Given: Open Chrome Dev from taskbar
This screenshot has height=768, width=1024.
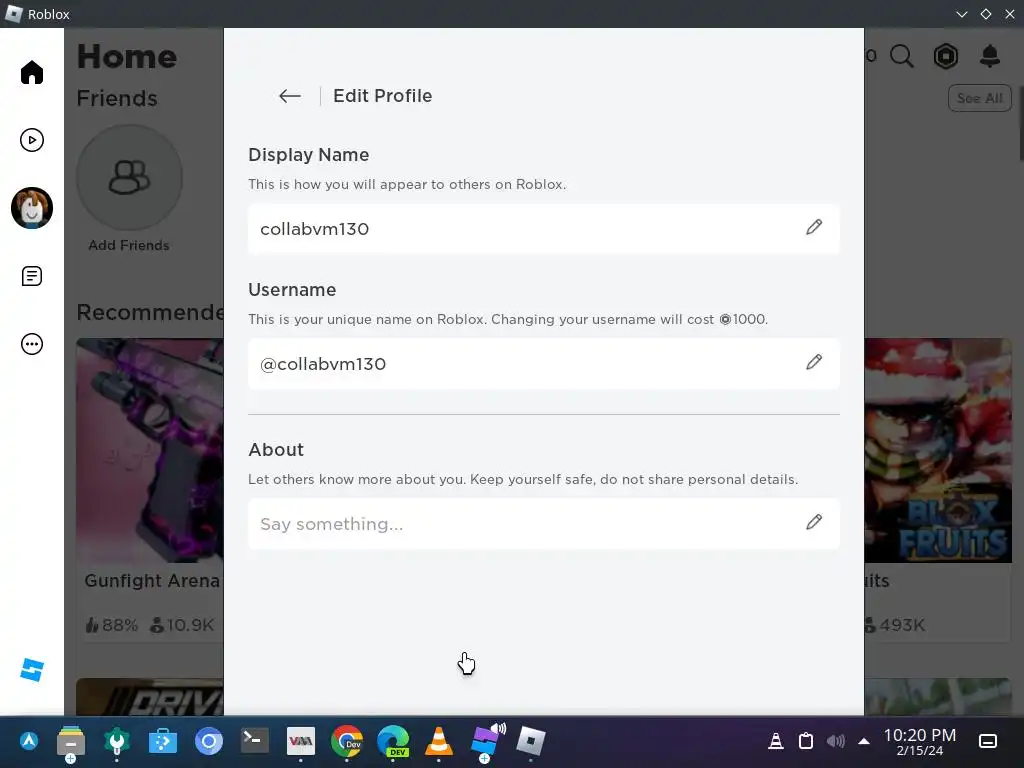Looking at the screenshot, I should 347,741.
